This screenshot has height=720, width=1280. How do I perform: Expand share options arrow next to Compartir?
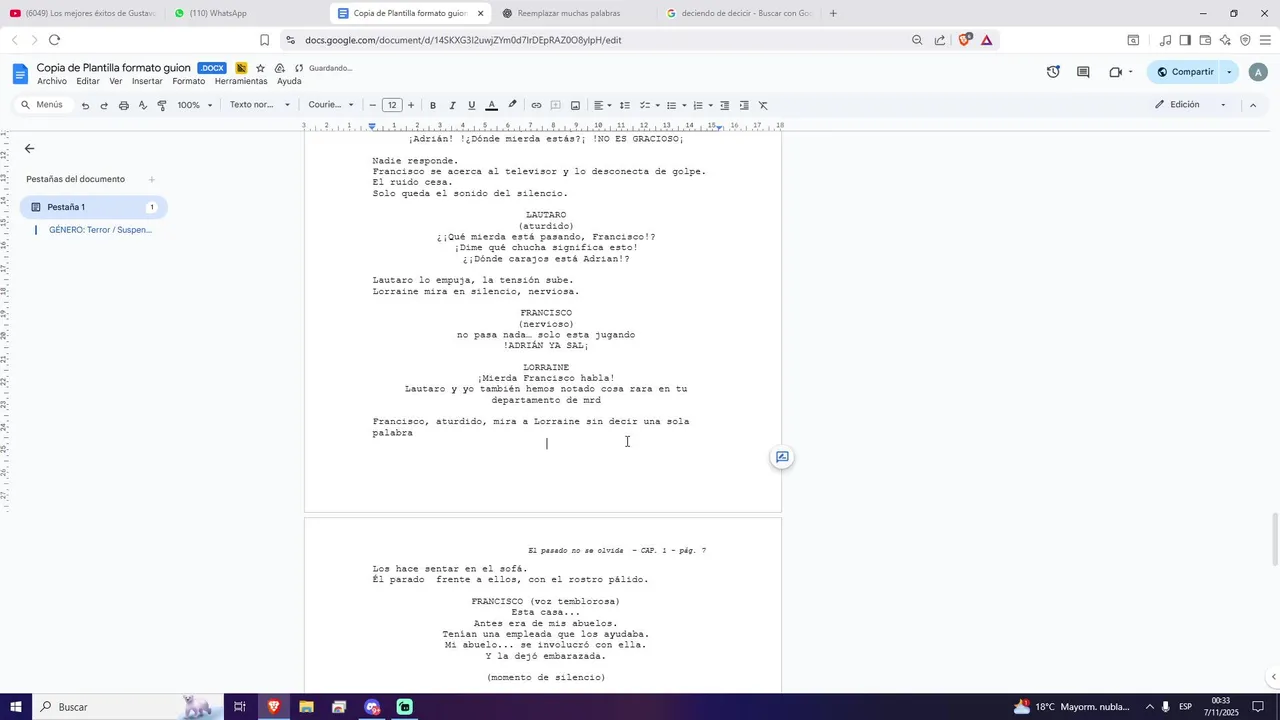1229,72
